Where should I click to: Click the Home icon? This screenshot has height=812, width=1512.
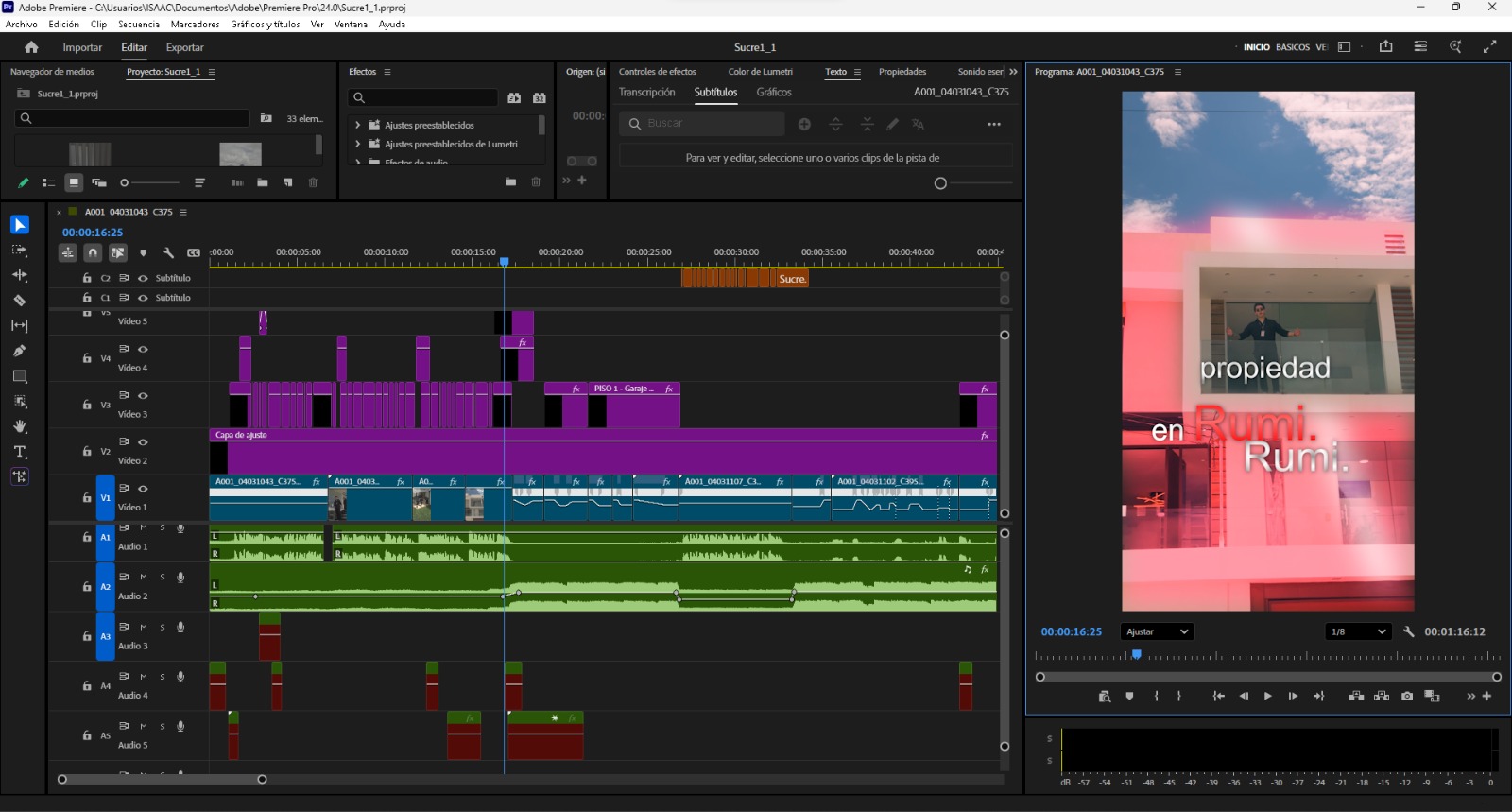[31, 47]
